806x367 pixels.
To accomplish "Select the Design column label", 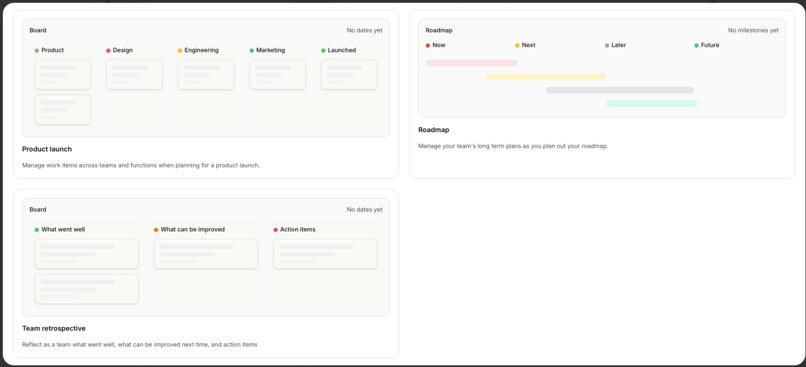I will pyautogui.click(x=123, y=50).
